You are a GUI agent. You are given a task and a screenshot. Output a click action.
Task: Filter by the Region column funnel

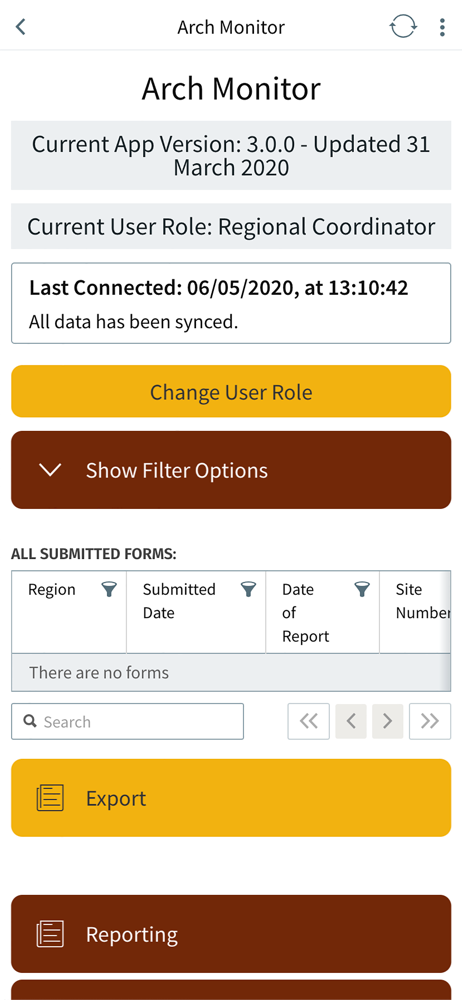click(109, 590)
